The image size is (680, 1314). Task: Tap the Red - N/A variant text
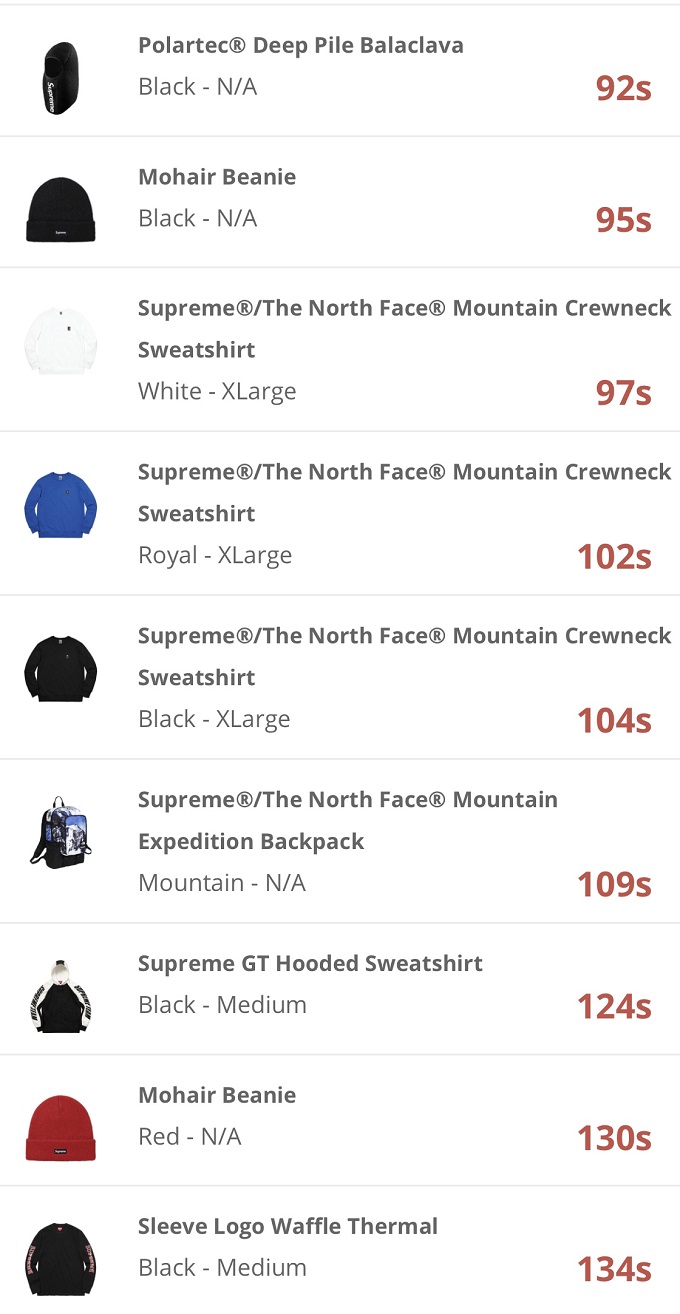click(x=190, y=1137)
